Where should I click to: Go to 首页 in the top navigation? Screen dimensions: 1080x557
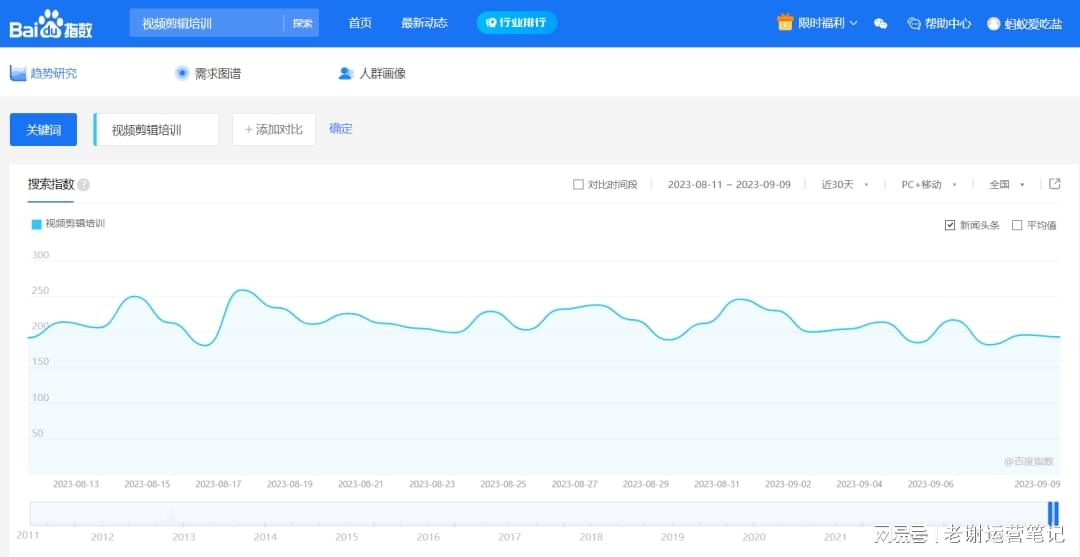tap(360, 23)
